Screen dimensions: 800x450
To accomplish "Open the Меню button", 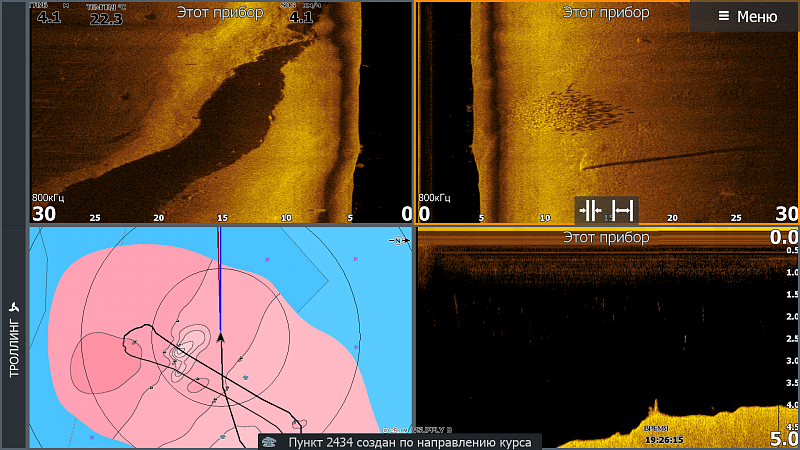I will click(x=747, y=16).
